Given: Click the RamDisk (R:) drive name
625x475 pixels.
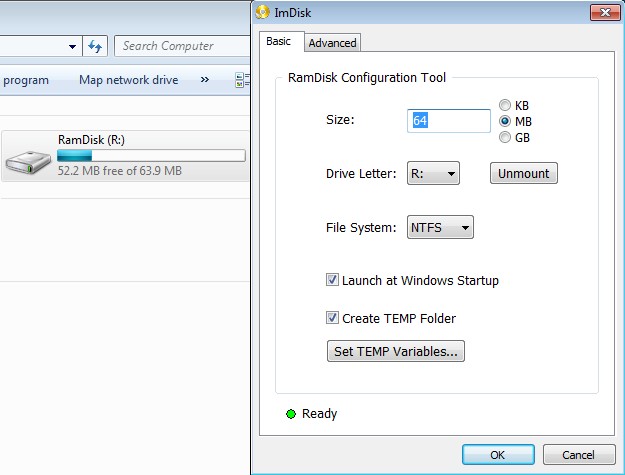Looking at the screenshot, I should coord(91,140).
